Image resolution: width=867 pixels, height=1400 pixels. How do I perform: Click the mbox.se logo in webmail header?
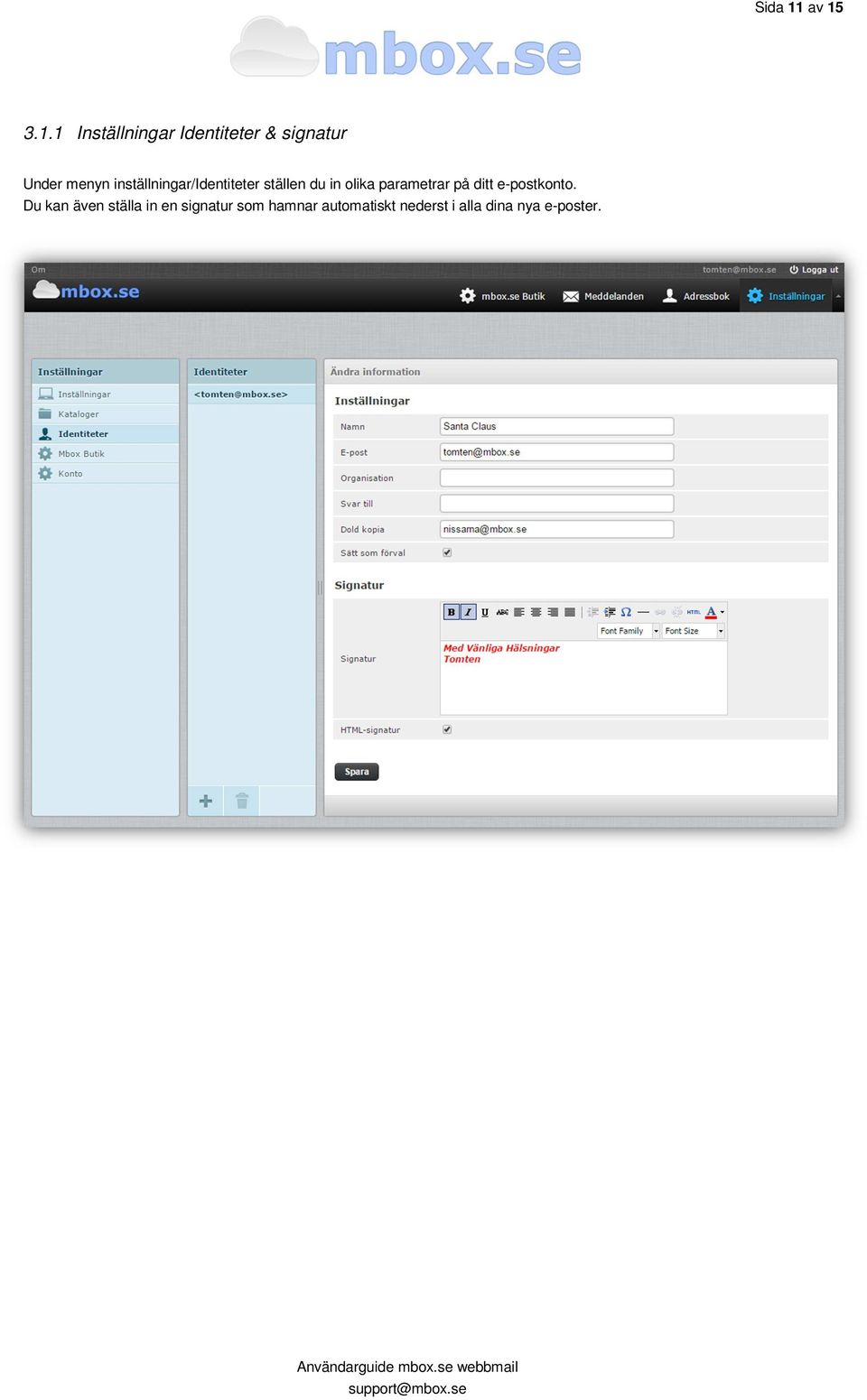pyautogui.click(x=87, y=291)
